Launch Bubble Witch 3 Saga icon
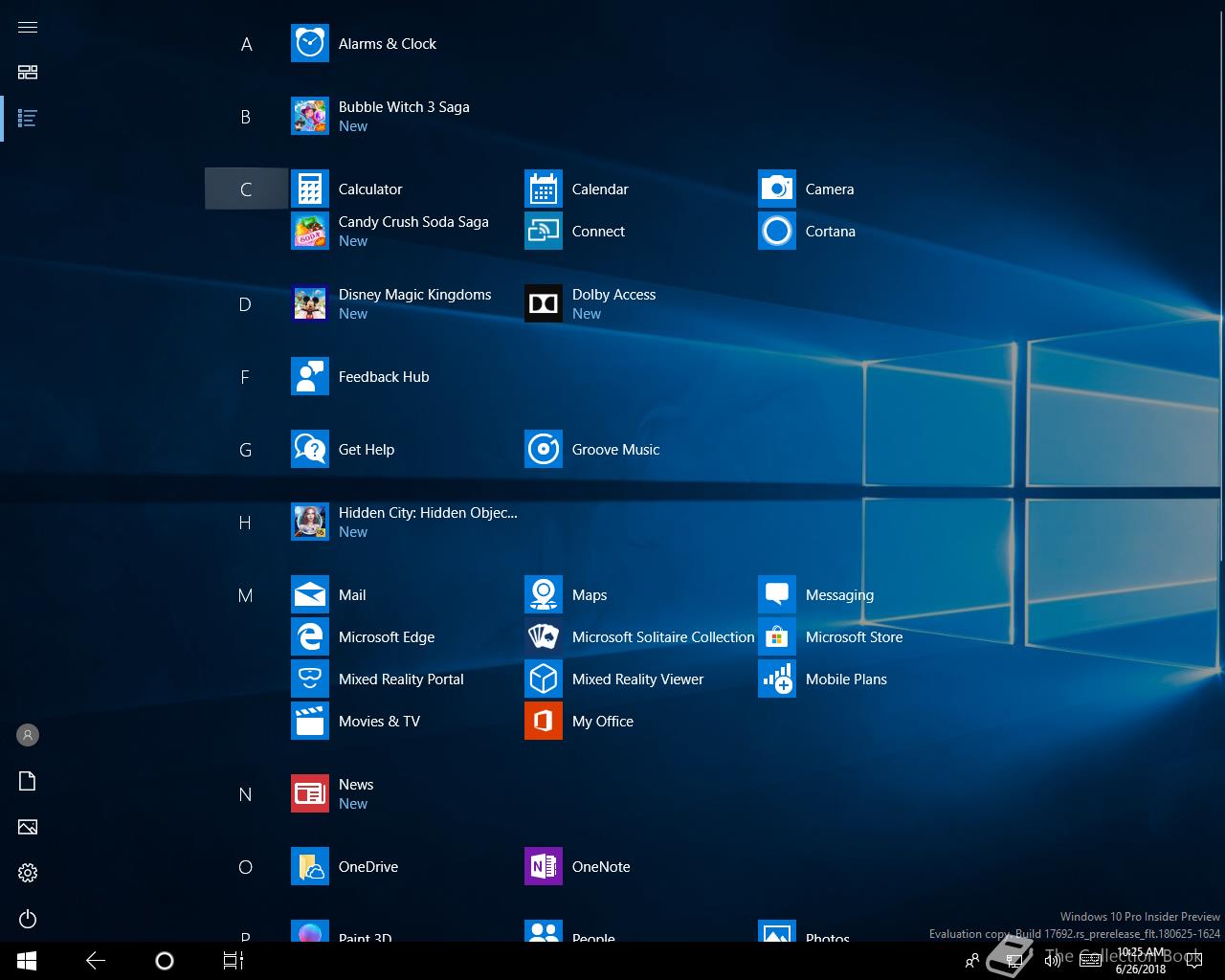This screenshot has width=1225, height=980. tap(310, 117)
